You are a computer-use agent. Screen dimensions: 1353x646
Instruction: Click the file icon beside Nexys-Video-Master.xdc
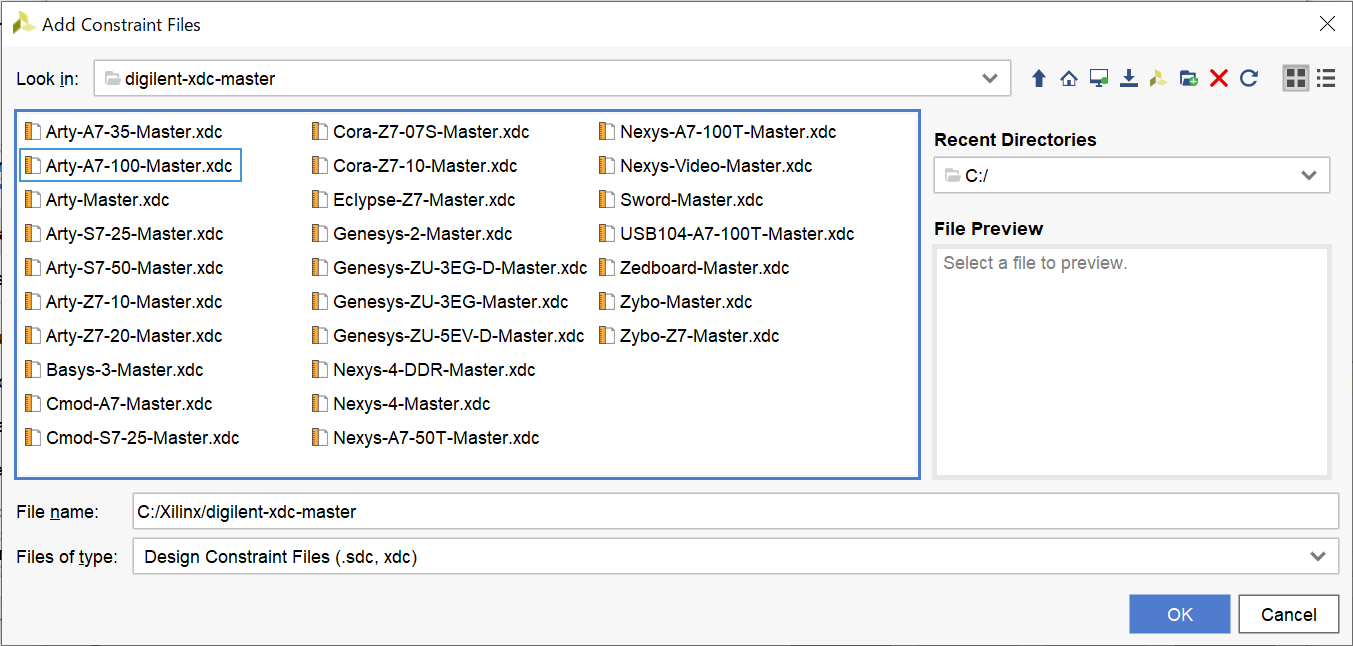coord(607,166)
